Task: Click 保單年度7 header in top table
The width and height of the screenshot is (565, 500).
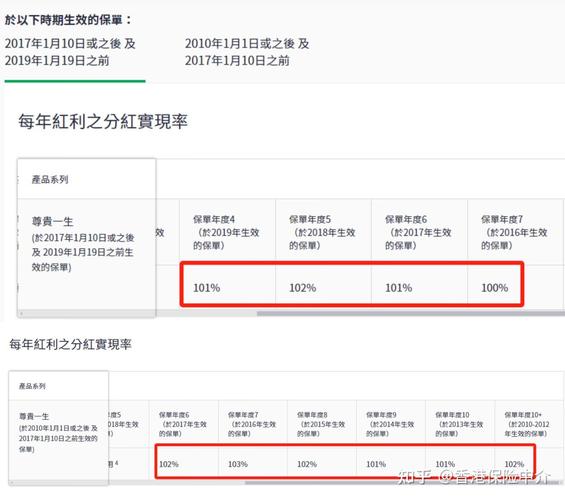Action: tap(514, 232)
